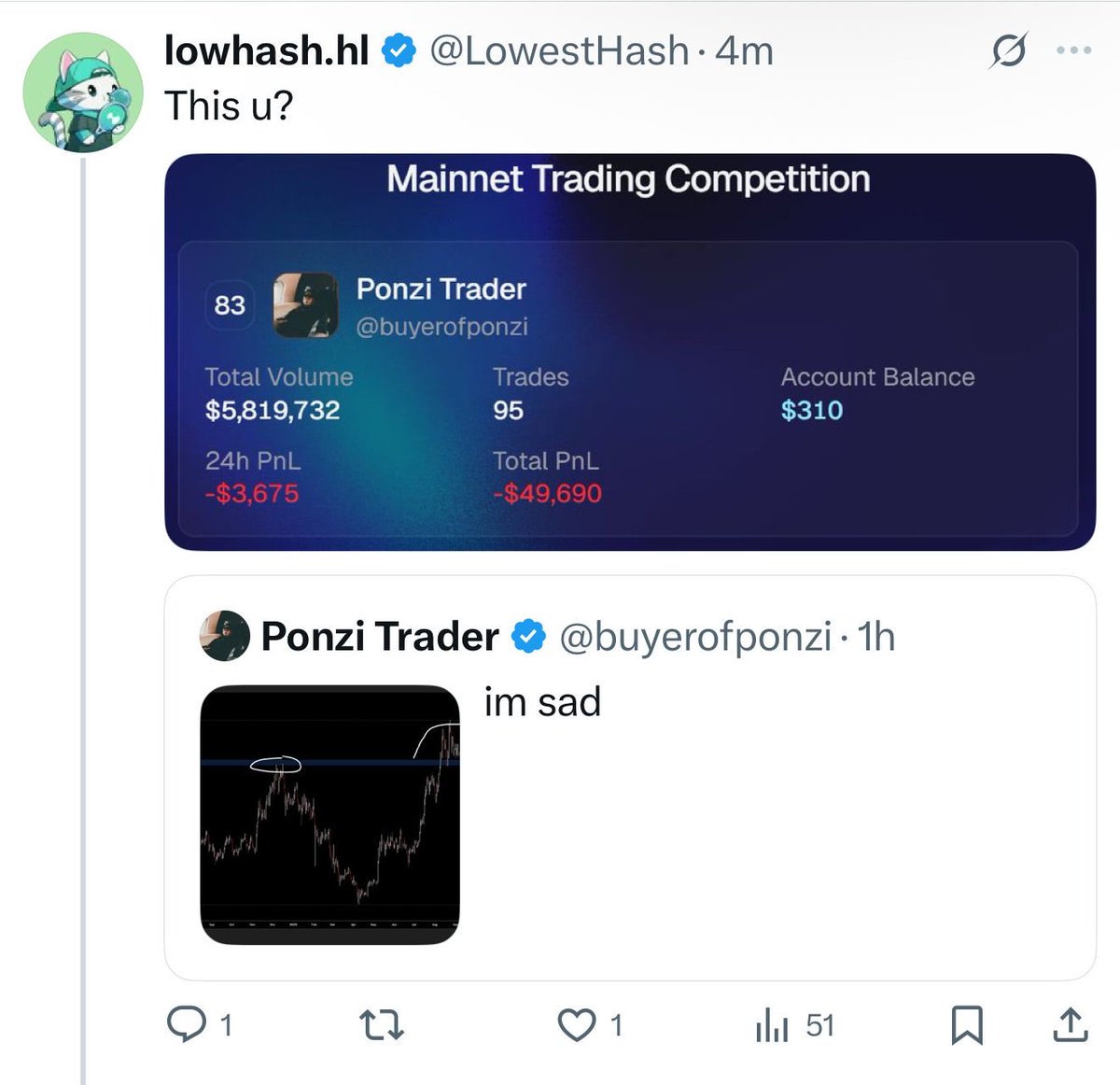Like the tweet with heart icon
Screen dimensions: 1120x1085
(x=577, y=1025)
